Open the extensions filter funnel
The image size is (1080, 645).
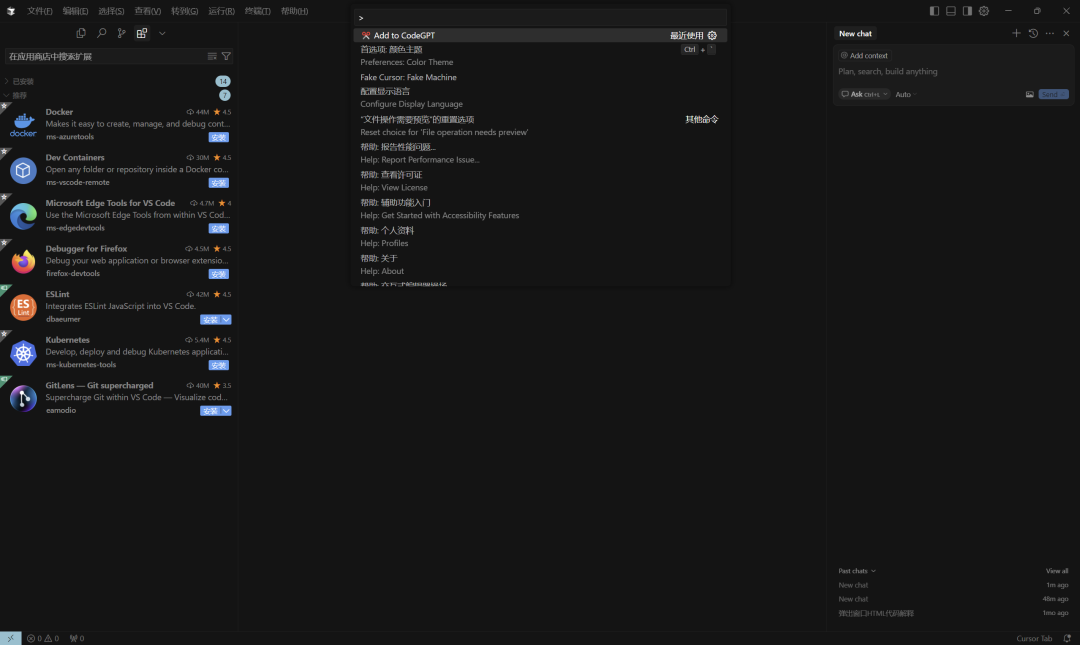226,57
